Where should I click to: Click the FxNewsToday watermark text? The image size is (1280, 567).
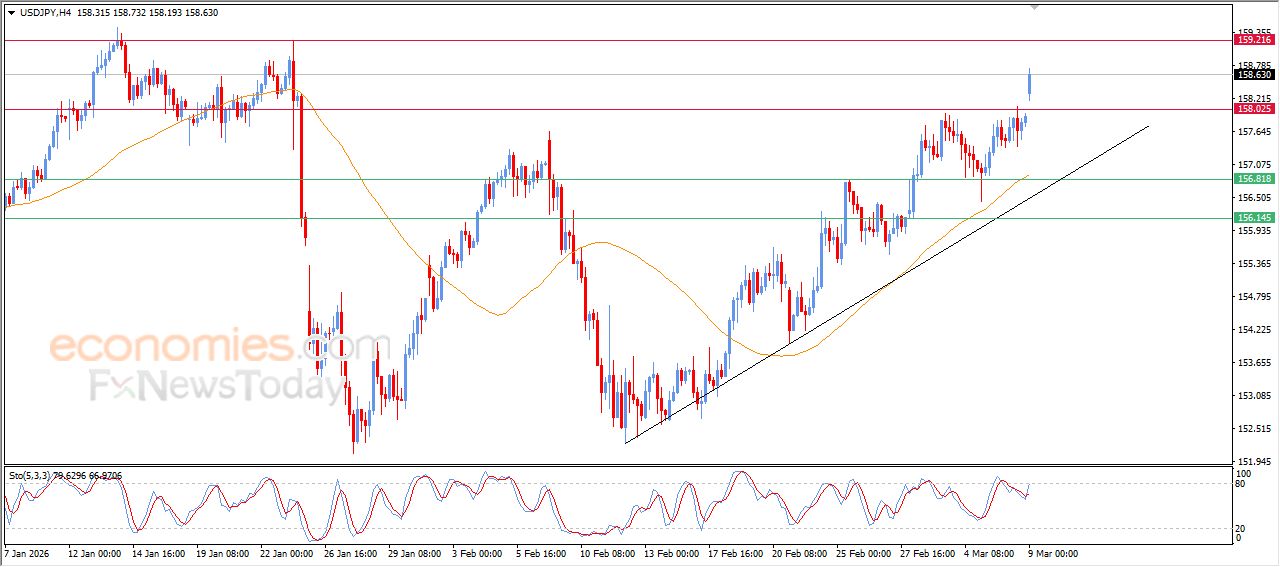[215, 385]
